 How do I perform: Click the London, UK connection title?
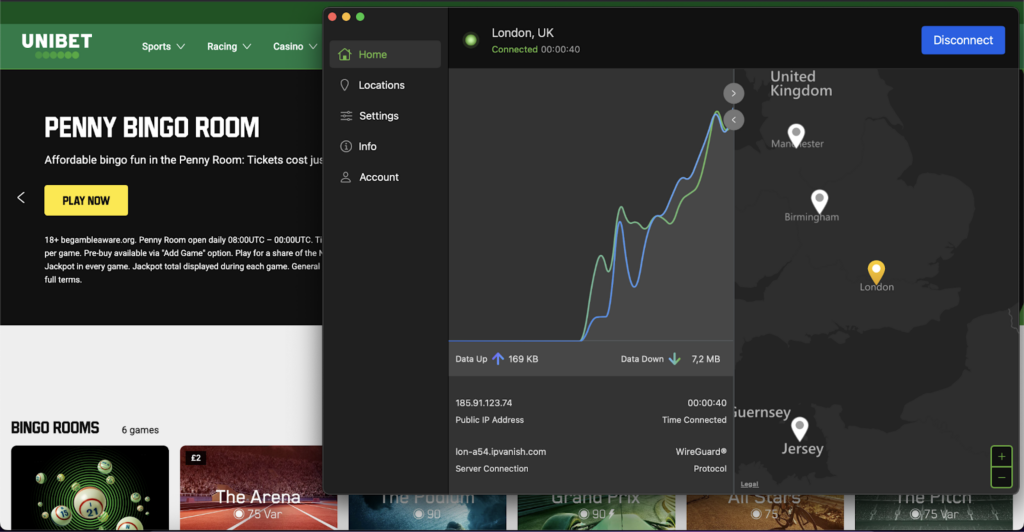[x=522, y=33]
